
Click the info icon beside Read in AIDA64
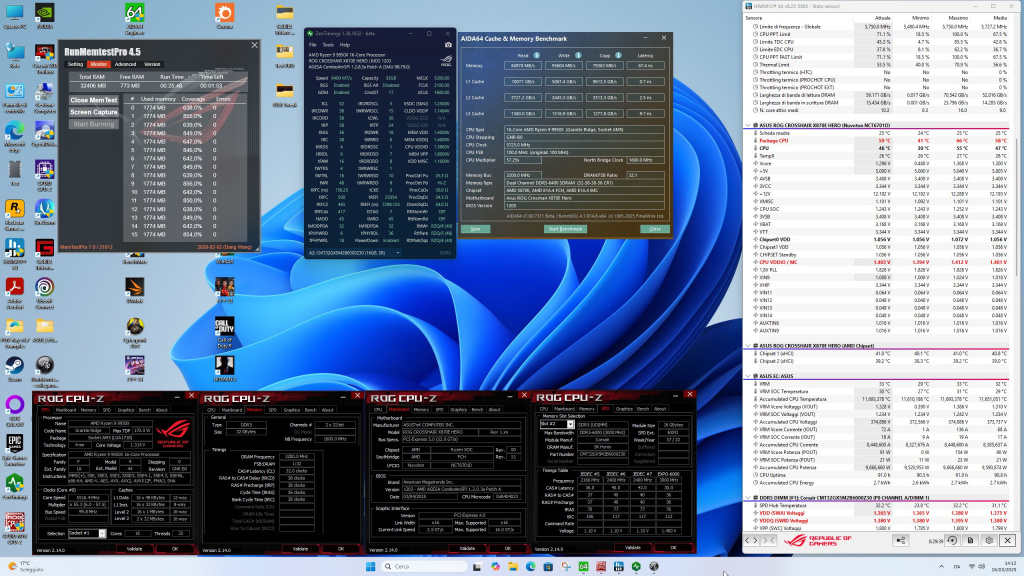coord(537,56)
